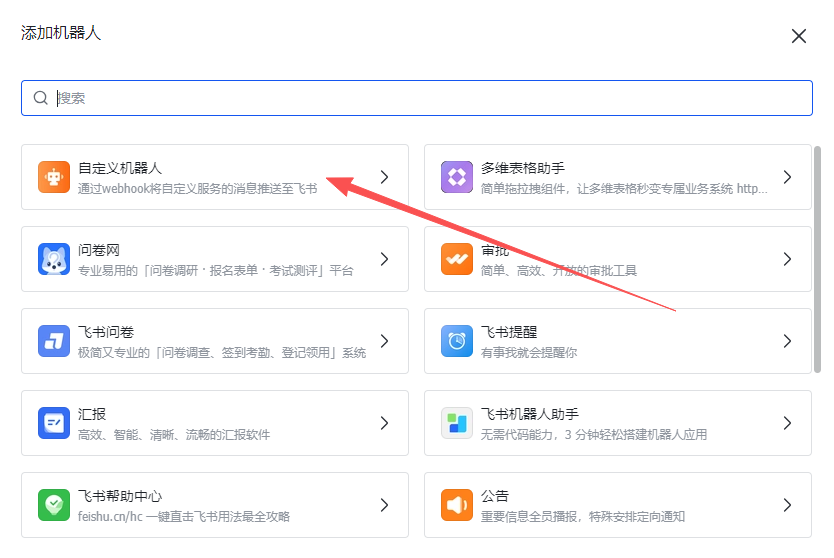Click the 搜索 search input field
Screen dimensions: 834x558
416,98
